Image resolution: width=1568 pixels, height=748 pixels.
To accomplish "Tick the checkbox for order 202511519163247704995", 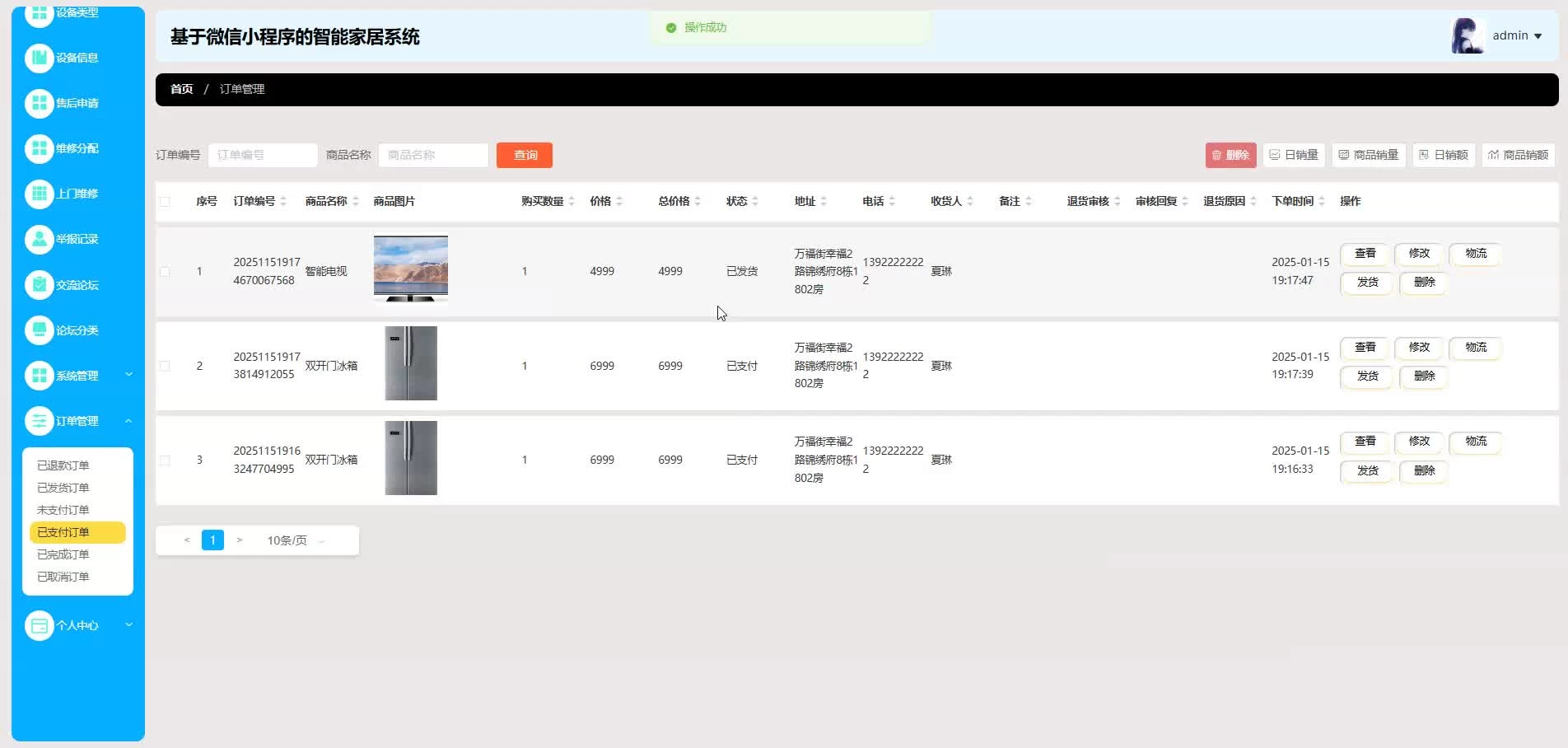I will click(x=165, y=460).
